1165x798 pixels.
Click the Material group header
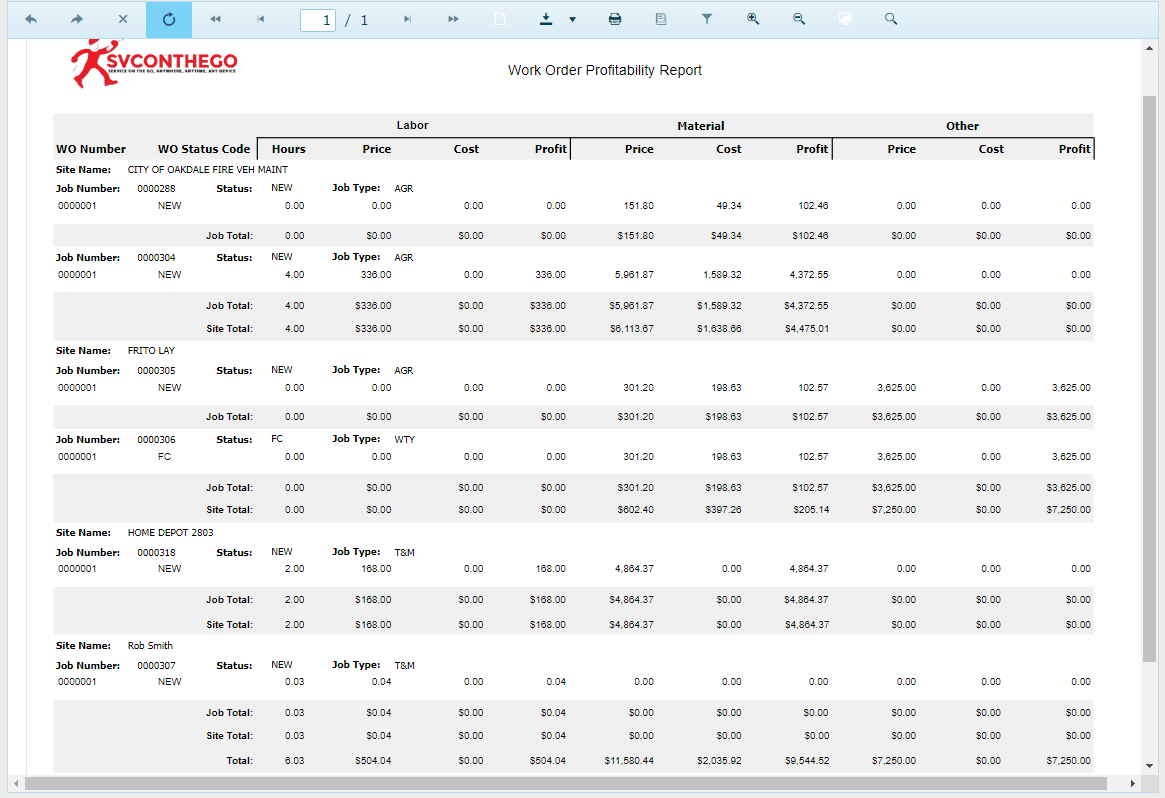pos(701,126)
